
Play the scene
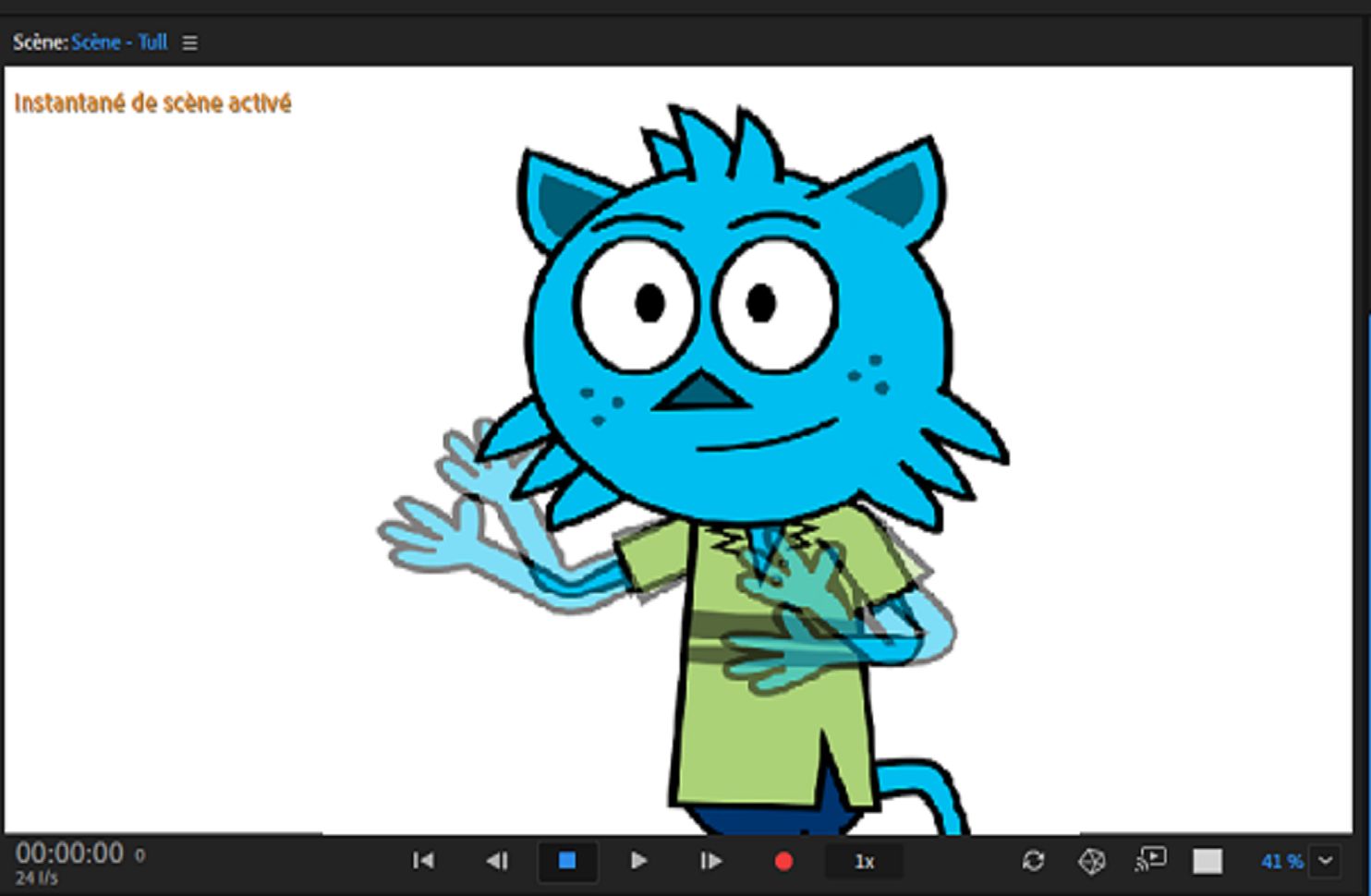tap(638, 861)
